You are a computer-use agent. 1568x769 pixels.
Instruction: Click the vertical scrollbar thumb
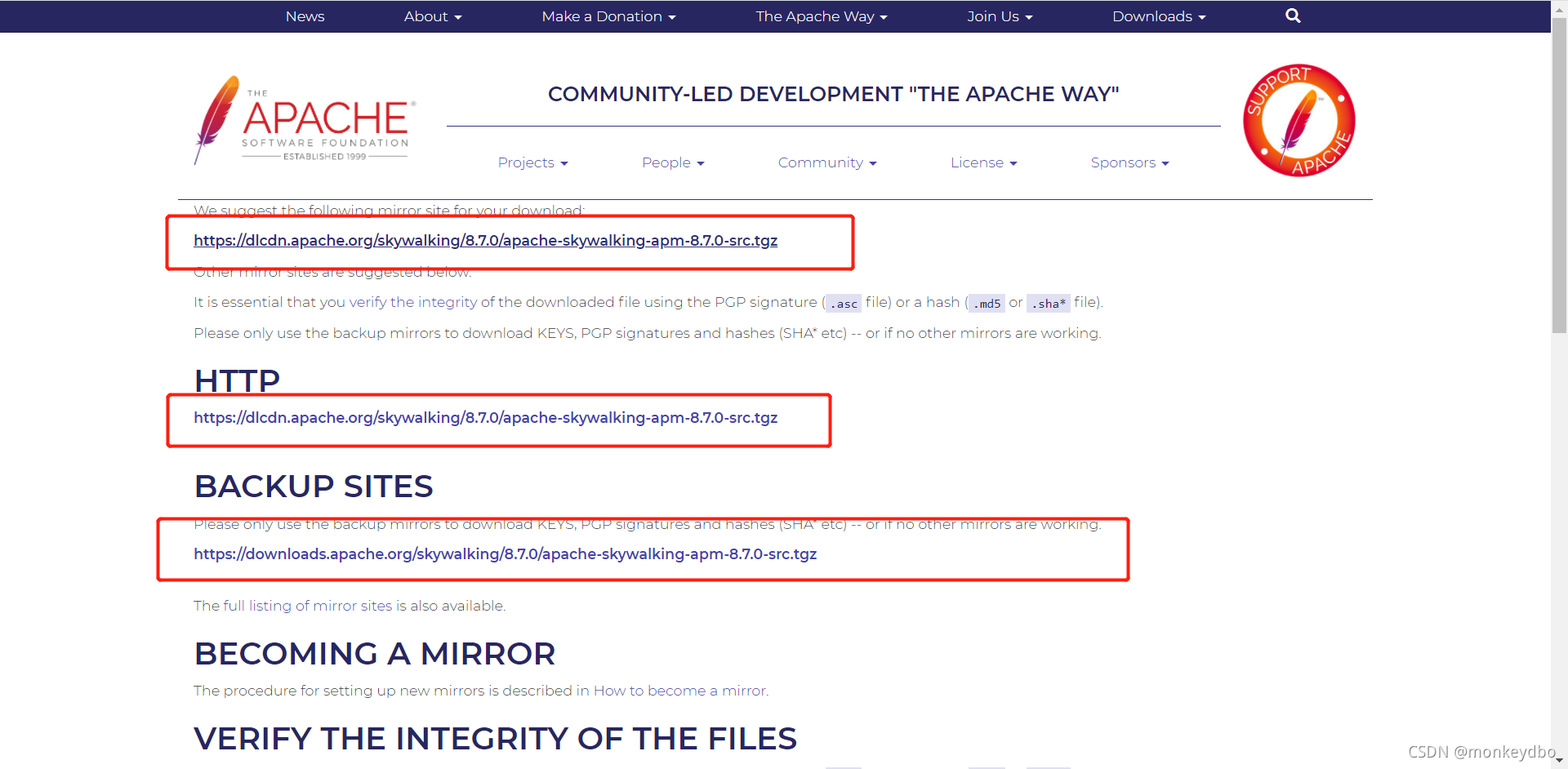tap(1559, 176)
